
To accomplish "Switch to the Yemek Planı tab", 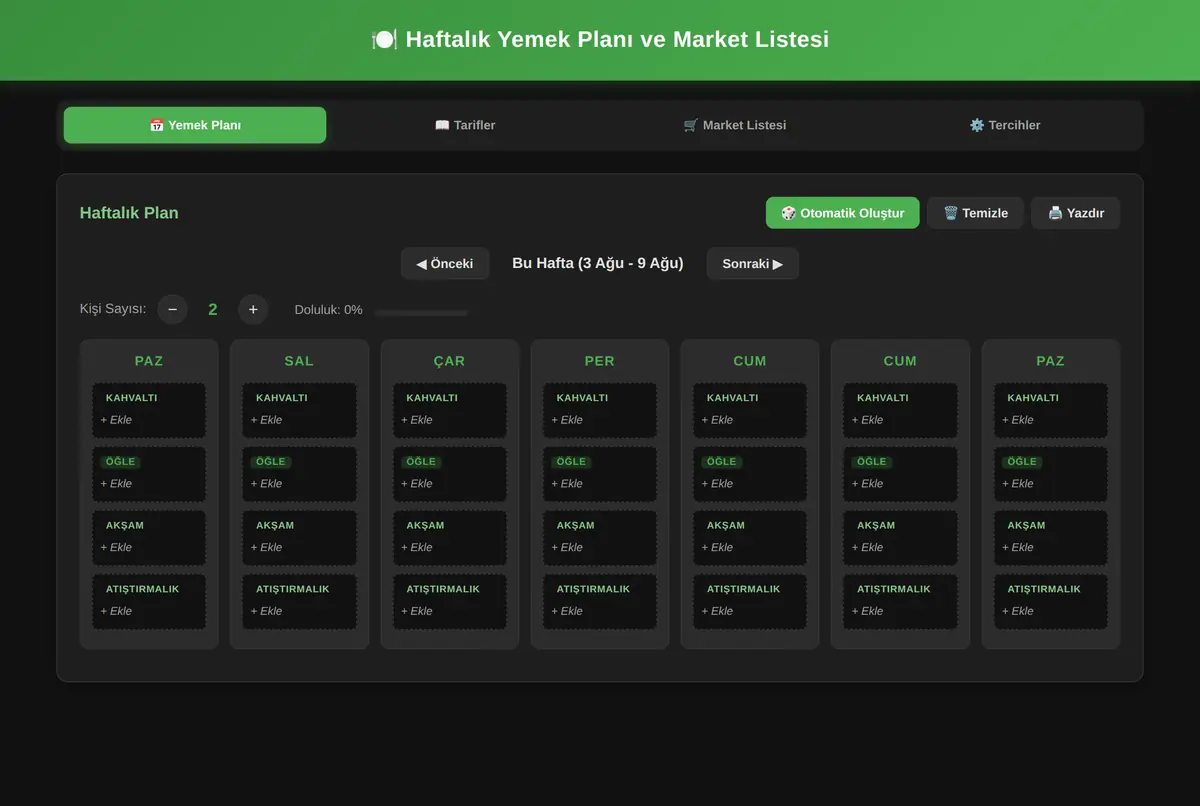I will click(195, 125).
